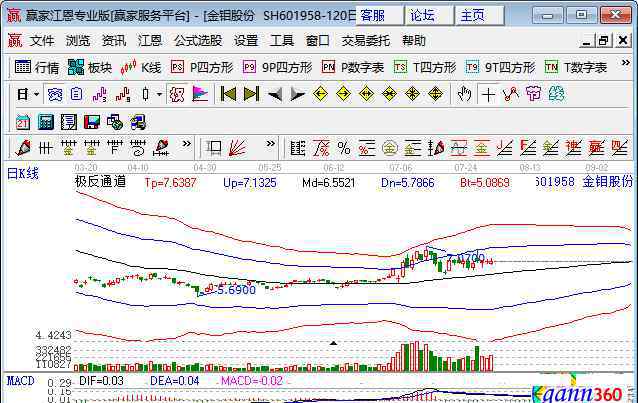Open the 公式选股 menu
Screen dimensions: 638x403
tap(198, 41)
